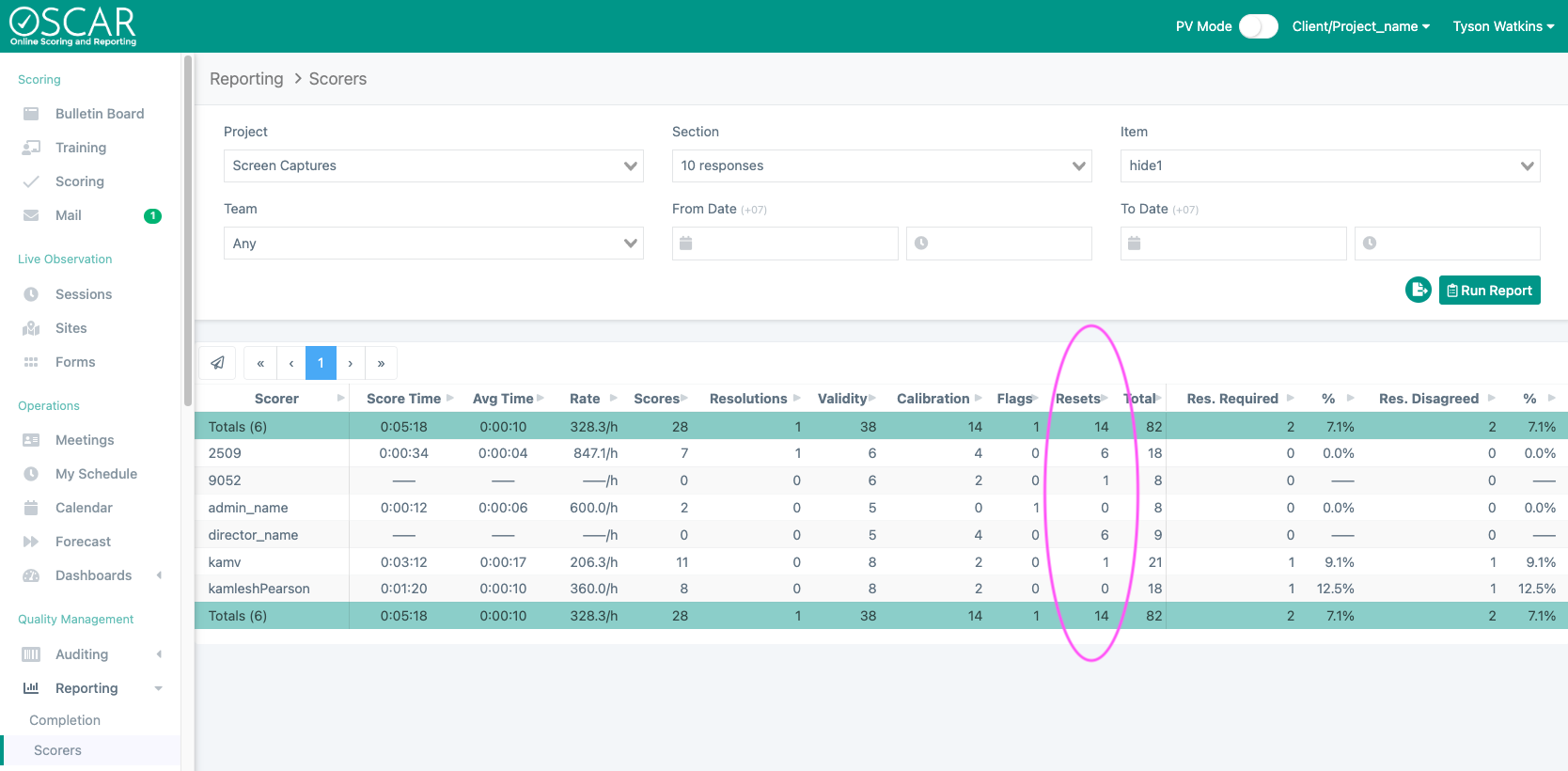Open the Team dropdown set to Any
The image size is (1568, 771).
433,244
